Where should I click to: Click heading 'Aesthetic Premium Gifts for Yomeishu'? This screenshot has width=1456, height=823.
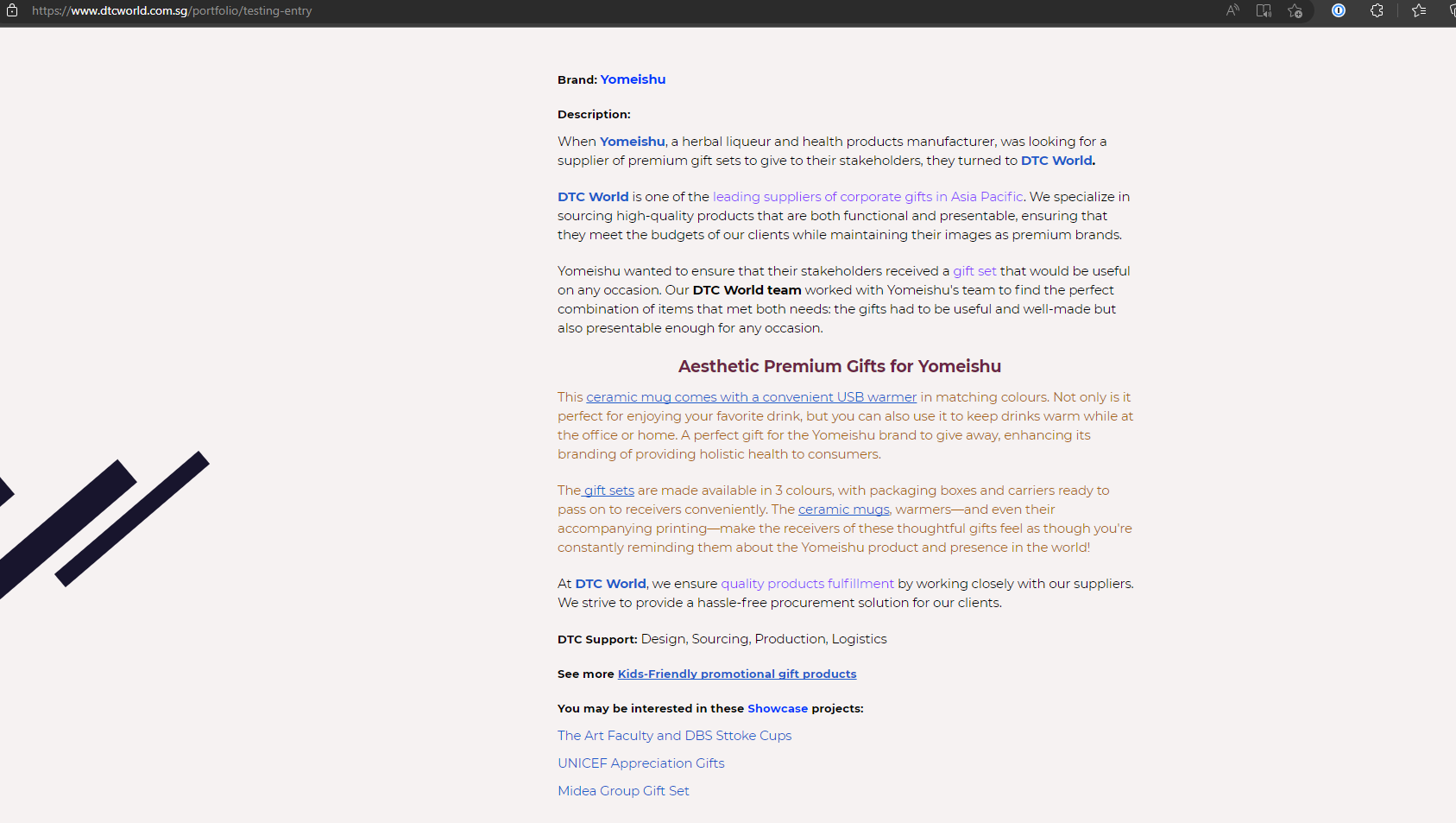coord(840,366)
